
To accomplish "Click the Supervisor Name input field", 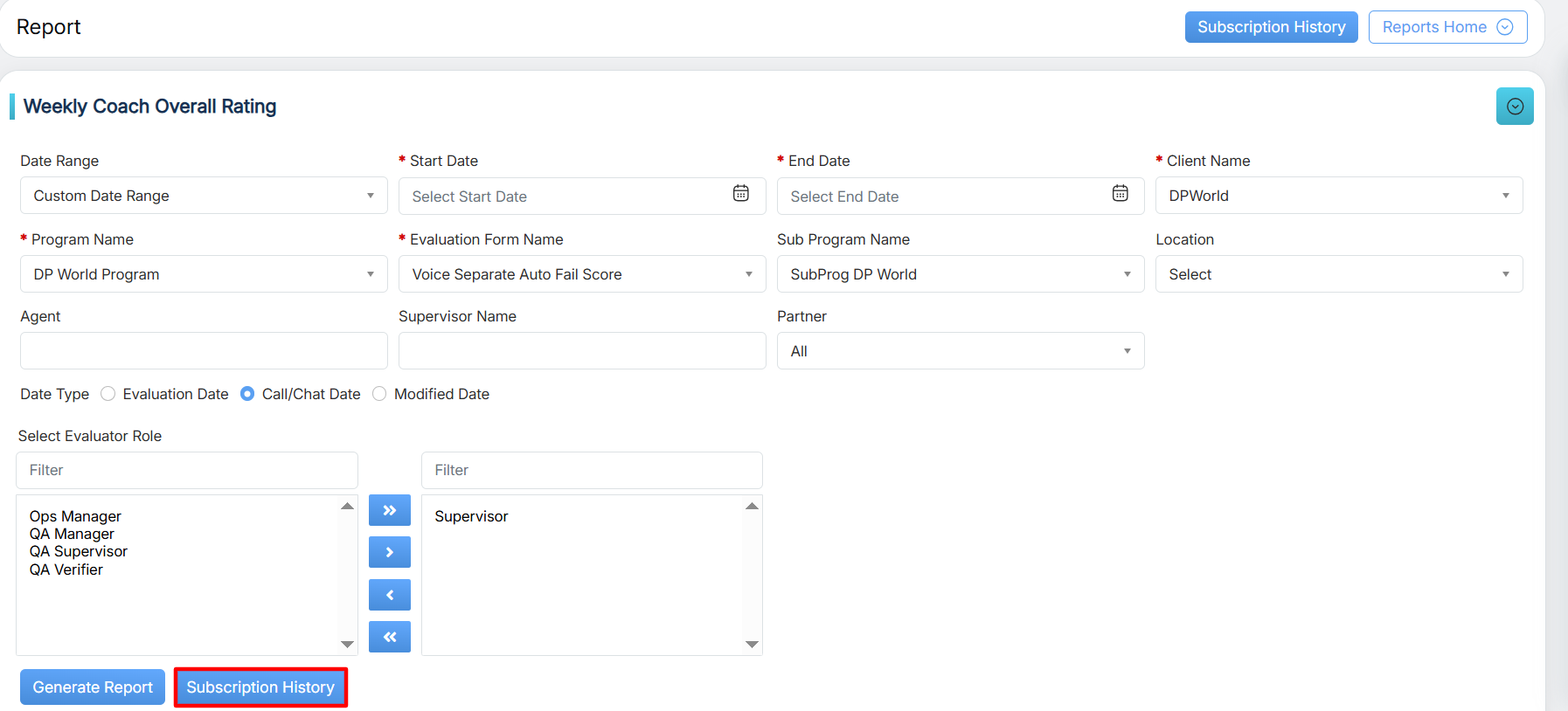I will tap(581, 351).
